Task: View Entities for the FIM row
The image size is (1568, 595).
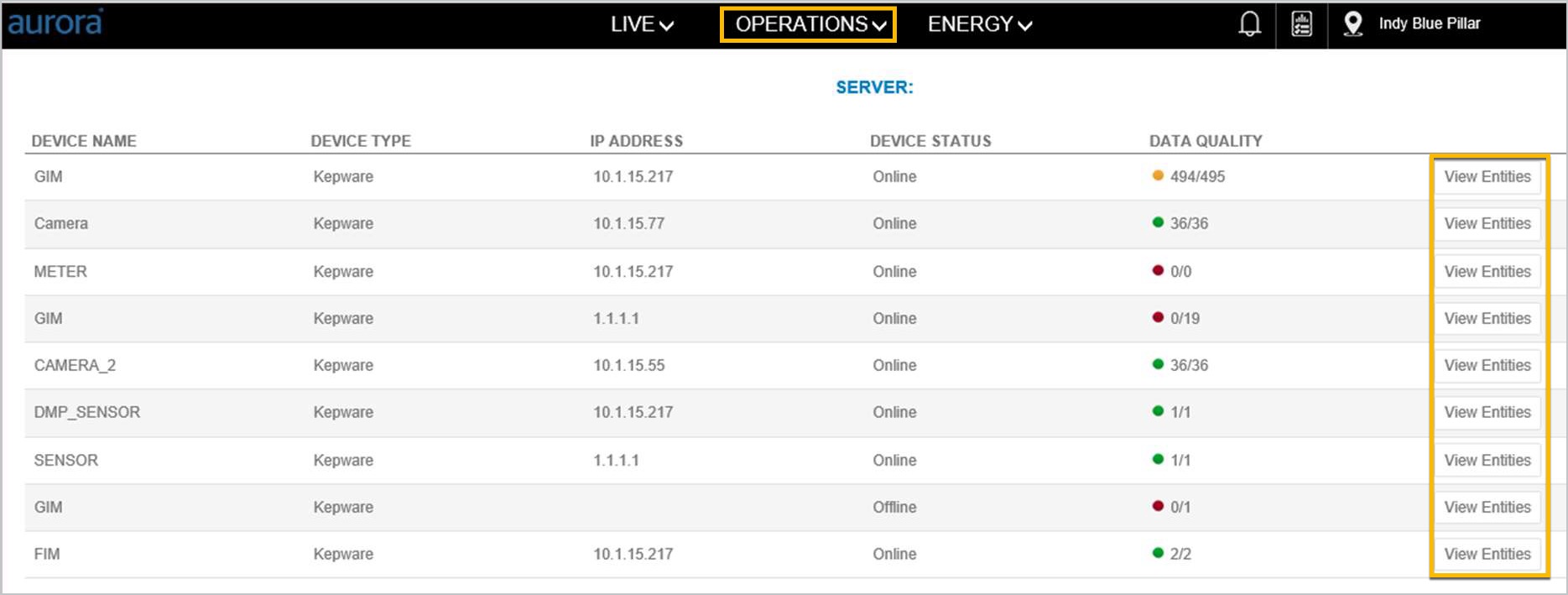Action: [1487, 555]
